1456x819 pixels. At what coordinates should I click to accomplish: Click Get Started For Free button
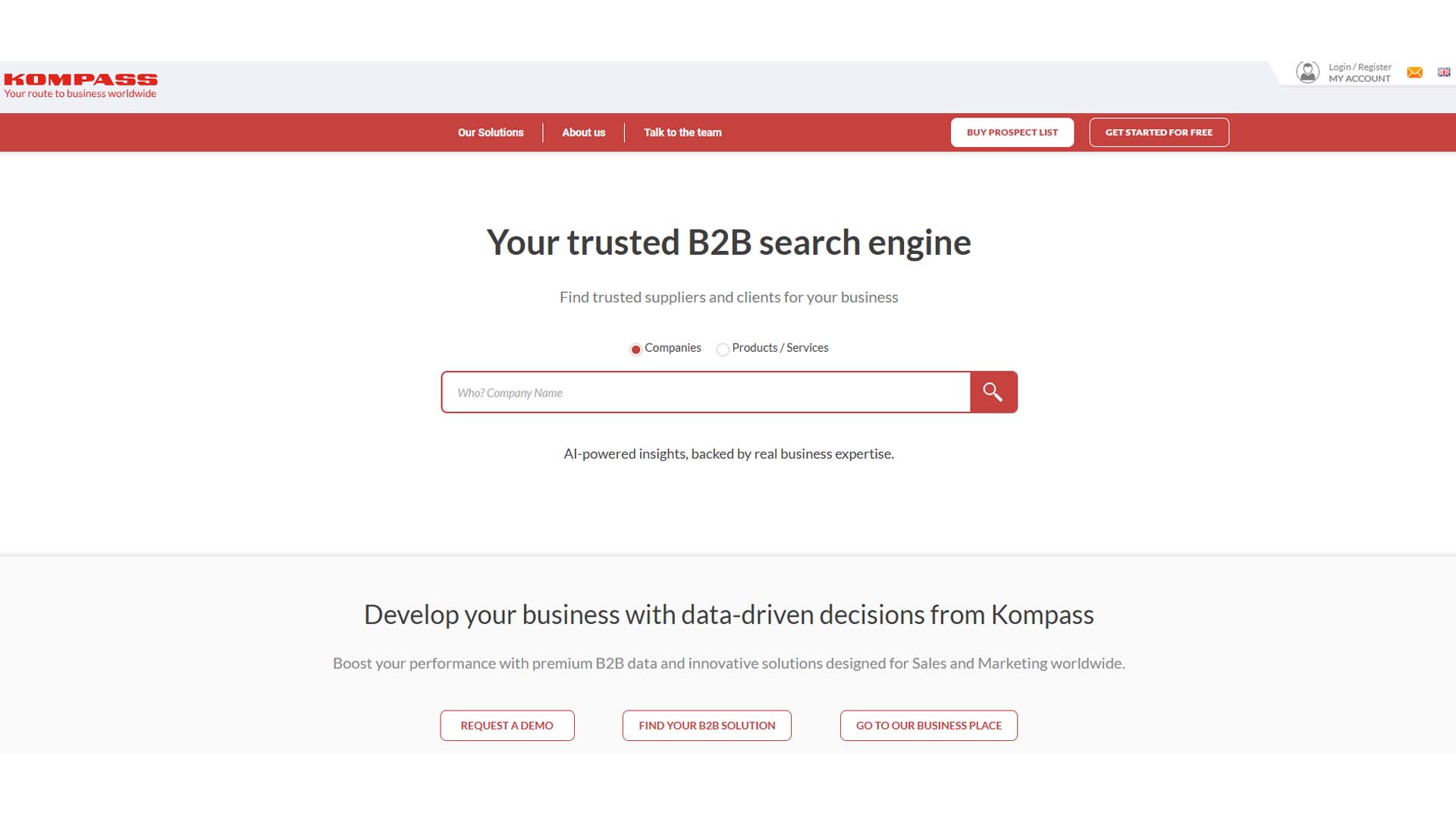click(x=1159, y=133)
